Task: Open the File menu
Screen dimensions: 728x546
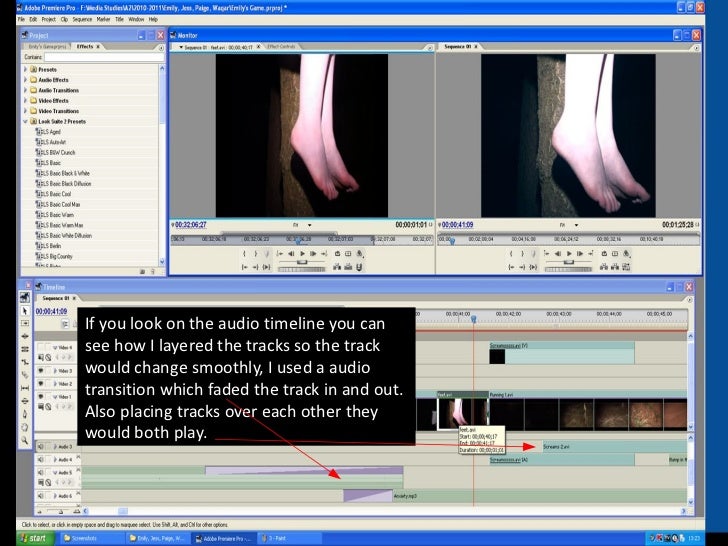Action: (x=21, y=20)
